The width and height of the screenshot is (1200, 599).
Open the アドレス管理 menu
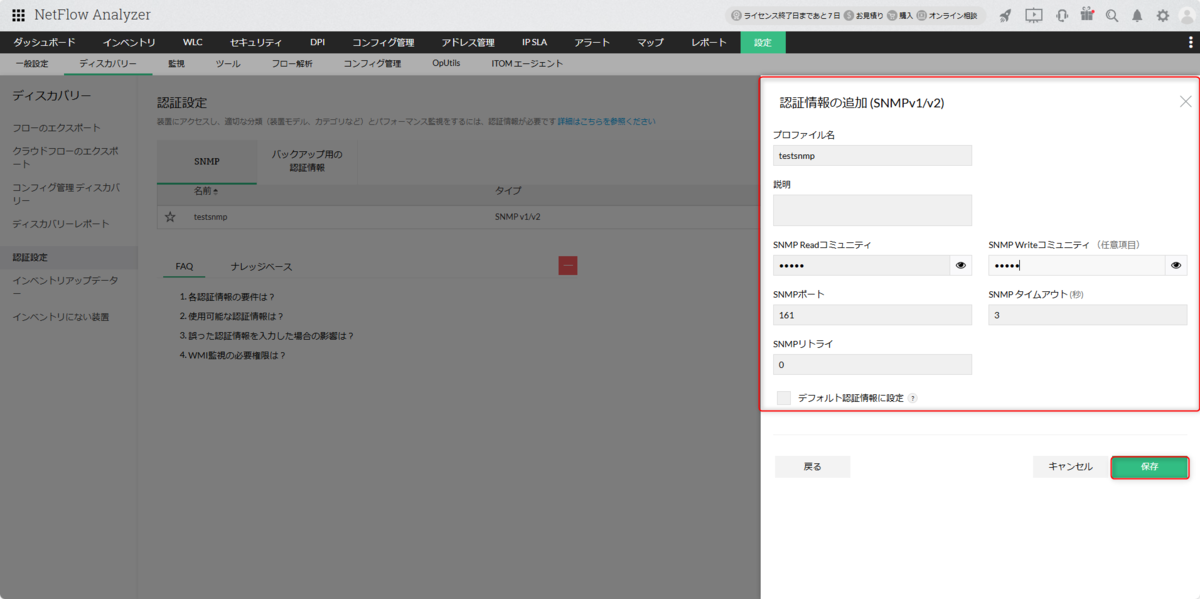tap(468, 42)
